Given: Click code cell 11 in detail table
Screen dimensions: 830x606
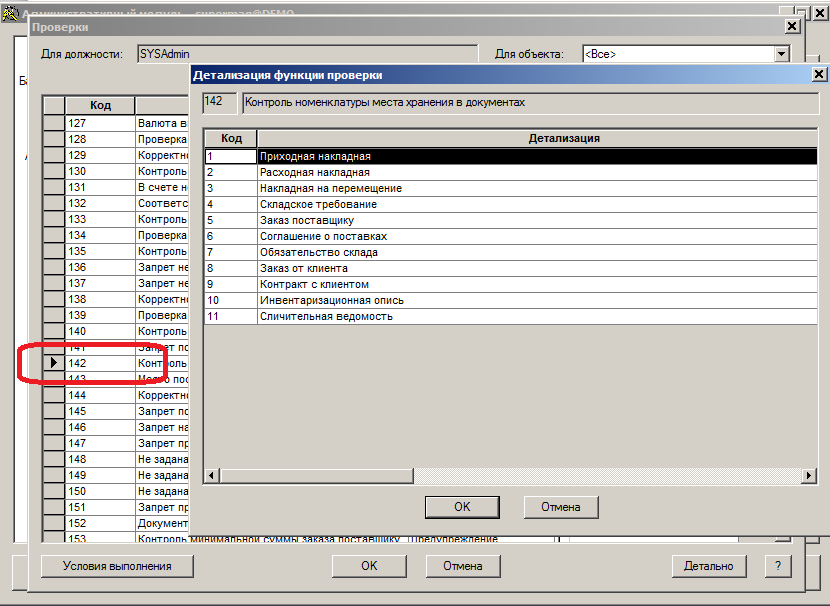Looking at the screenshot, I should (231, 316).
